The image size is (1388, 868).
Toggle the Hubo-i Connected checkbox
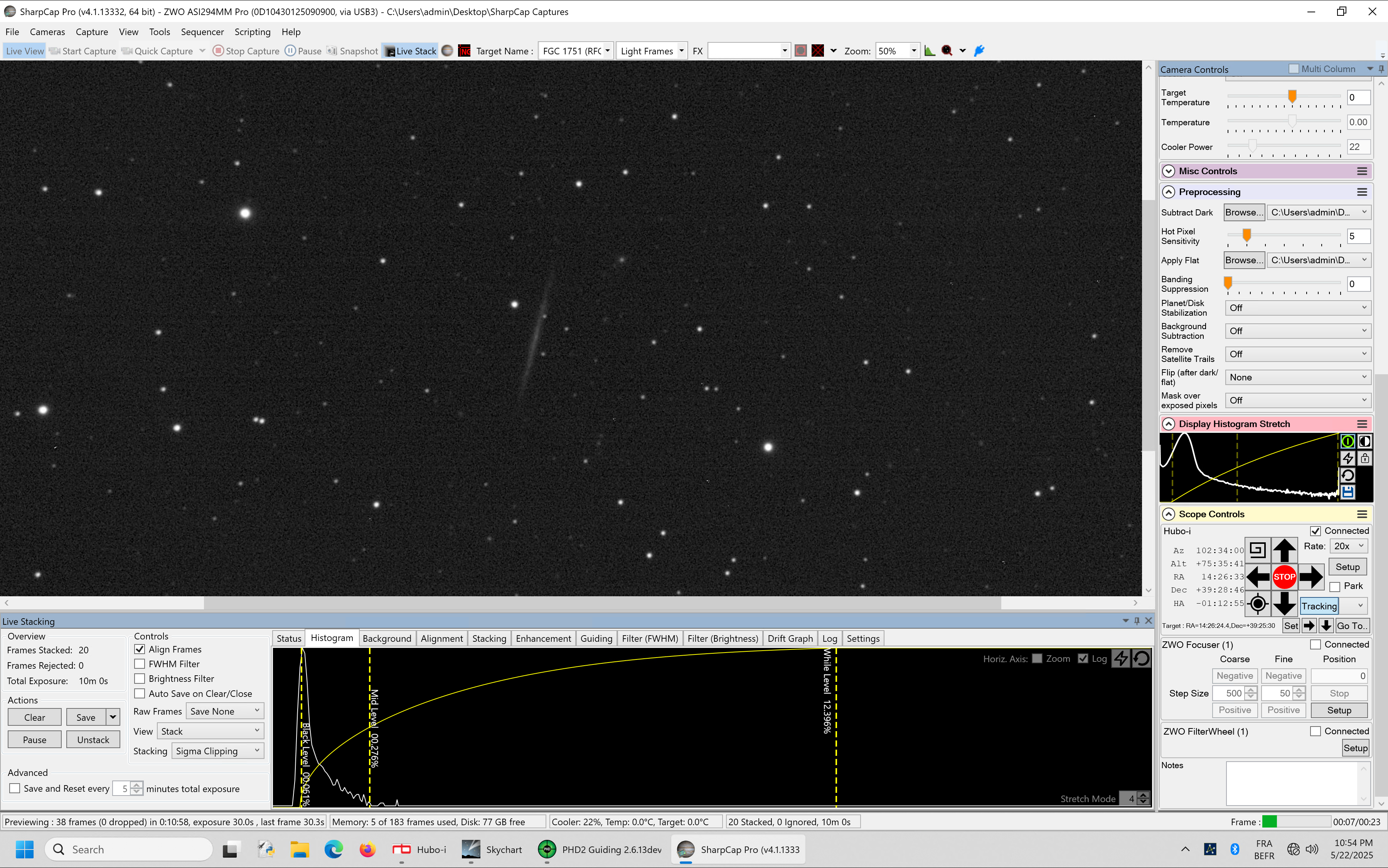click(x=1316, y=531)
